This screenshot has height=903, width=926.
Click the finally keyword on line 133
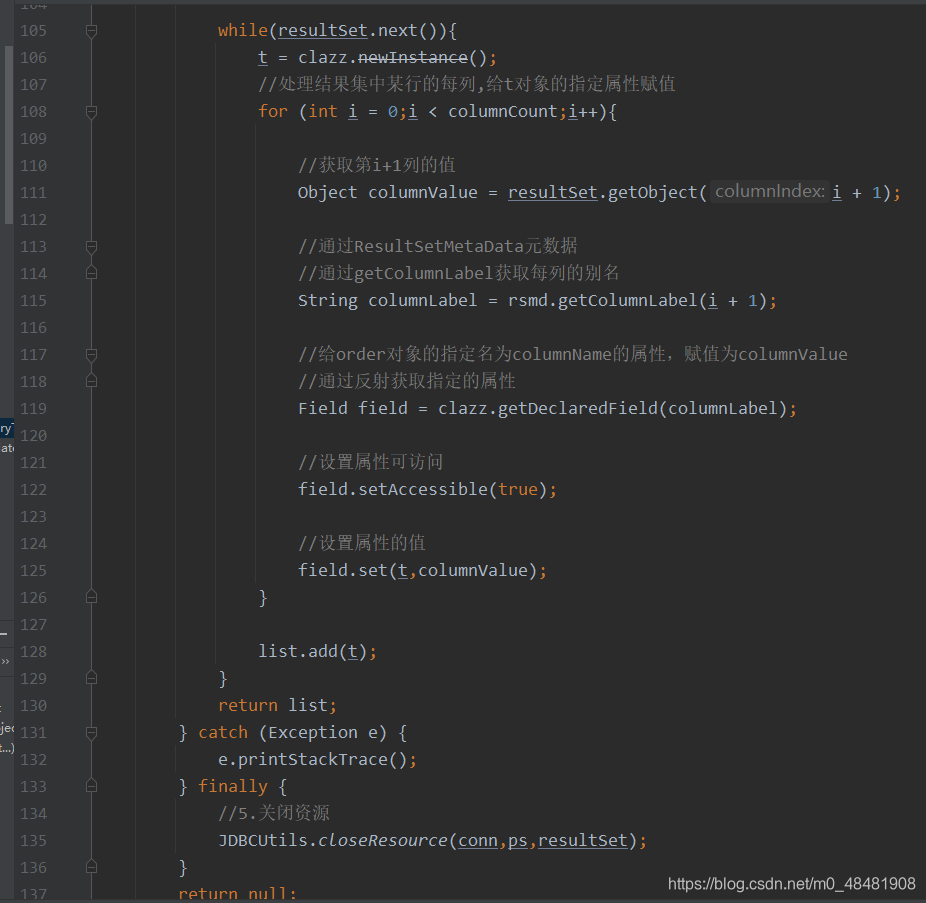(233, 787)
